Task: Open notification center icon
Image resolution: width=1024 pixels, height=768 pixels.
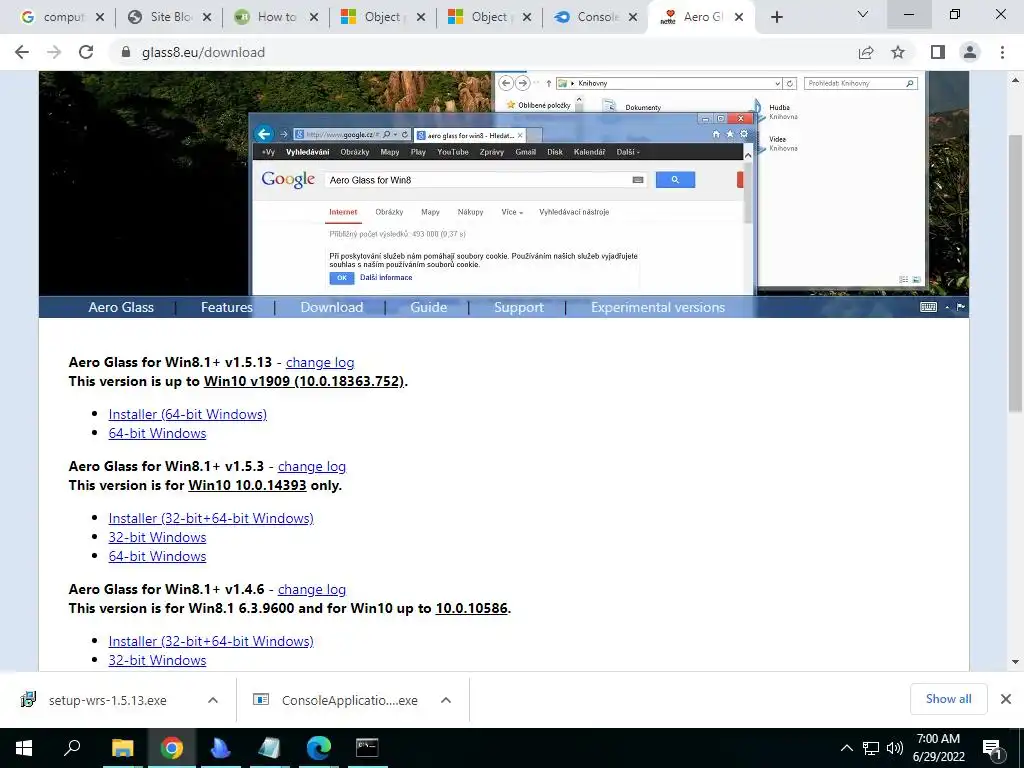Action: coord(993,748)
